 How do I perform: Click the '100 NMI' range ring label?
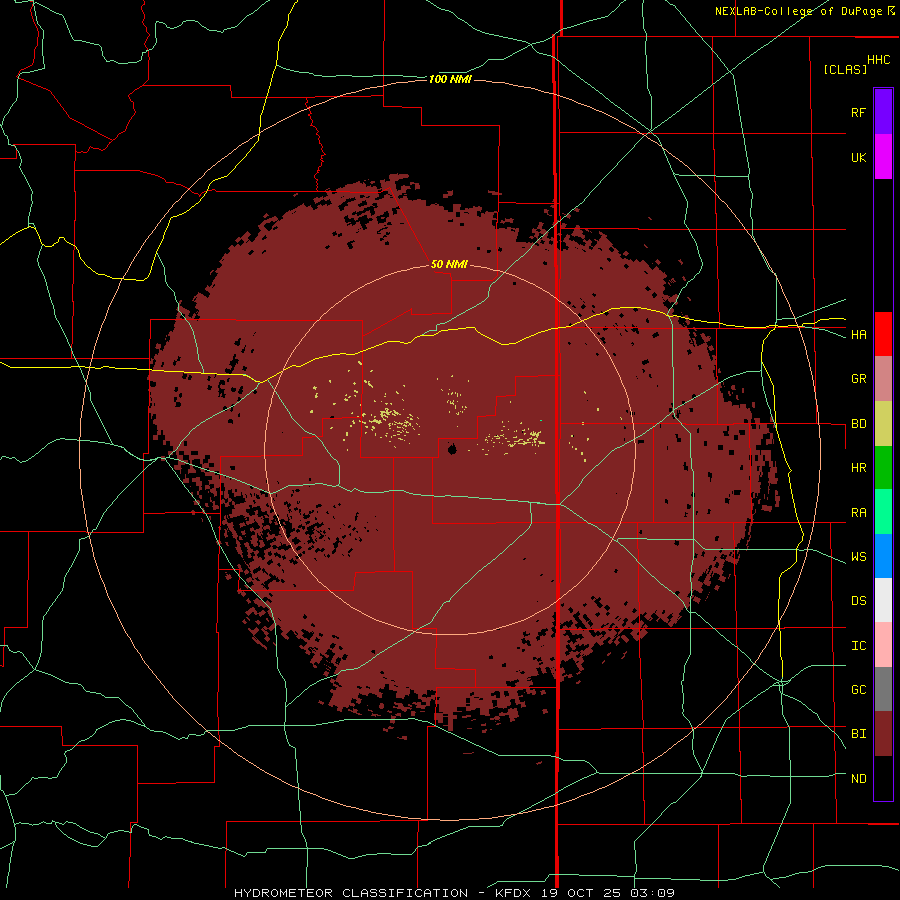tap(450, 79)
